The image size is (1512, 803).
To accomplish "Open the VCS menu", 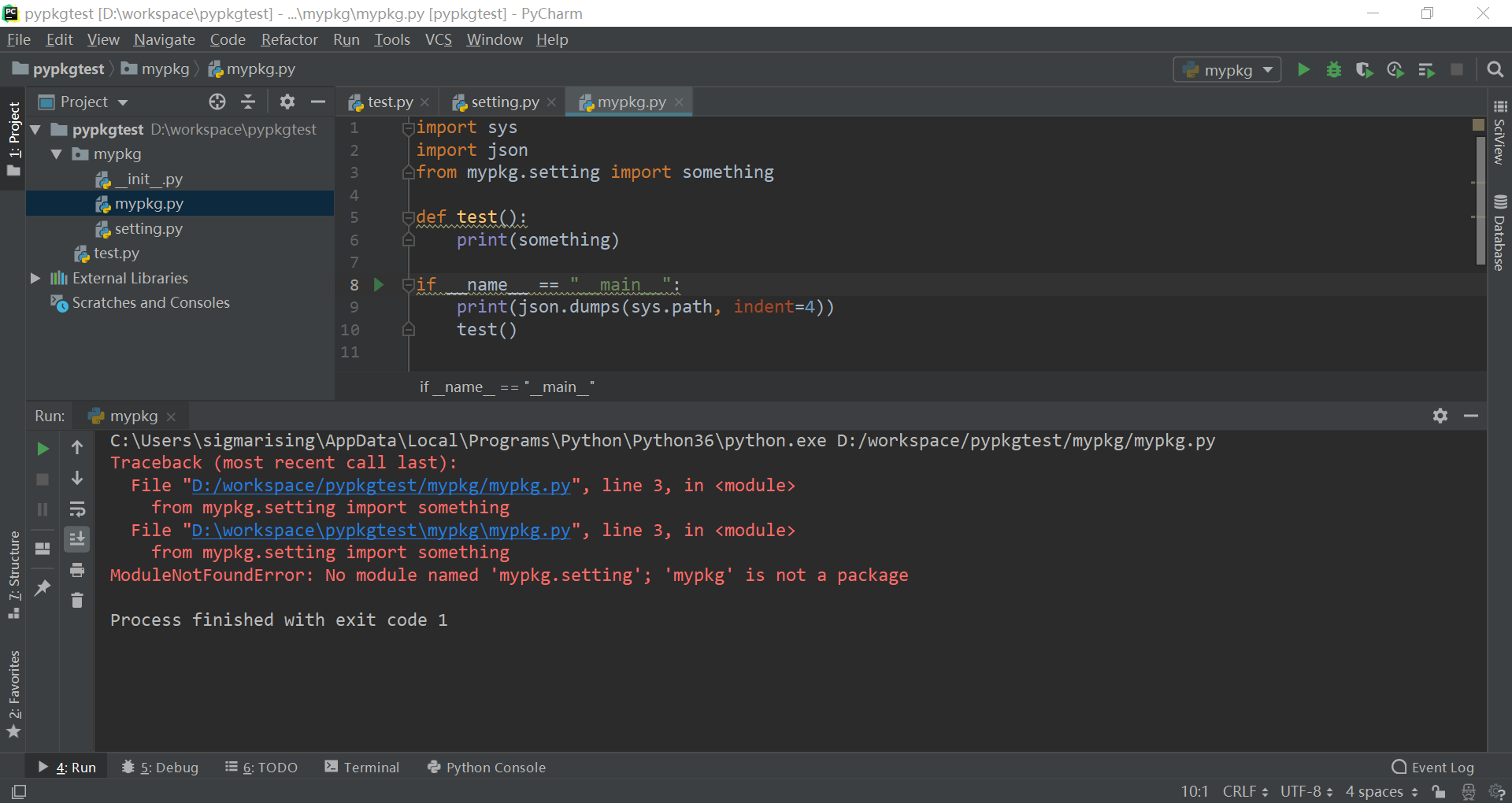I will (x=439, y=39).
